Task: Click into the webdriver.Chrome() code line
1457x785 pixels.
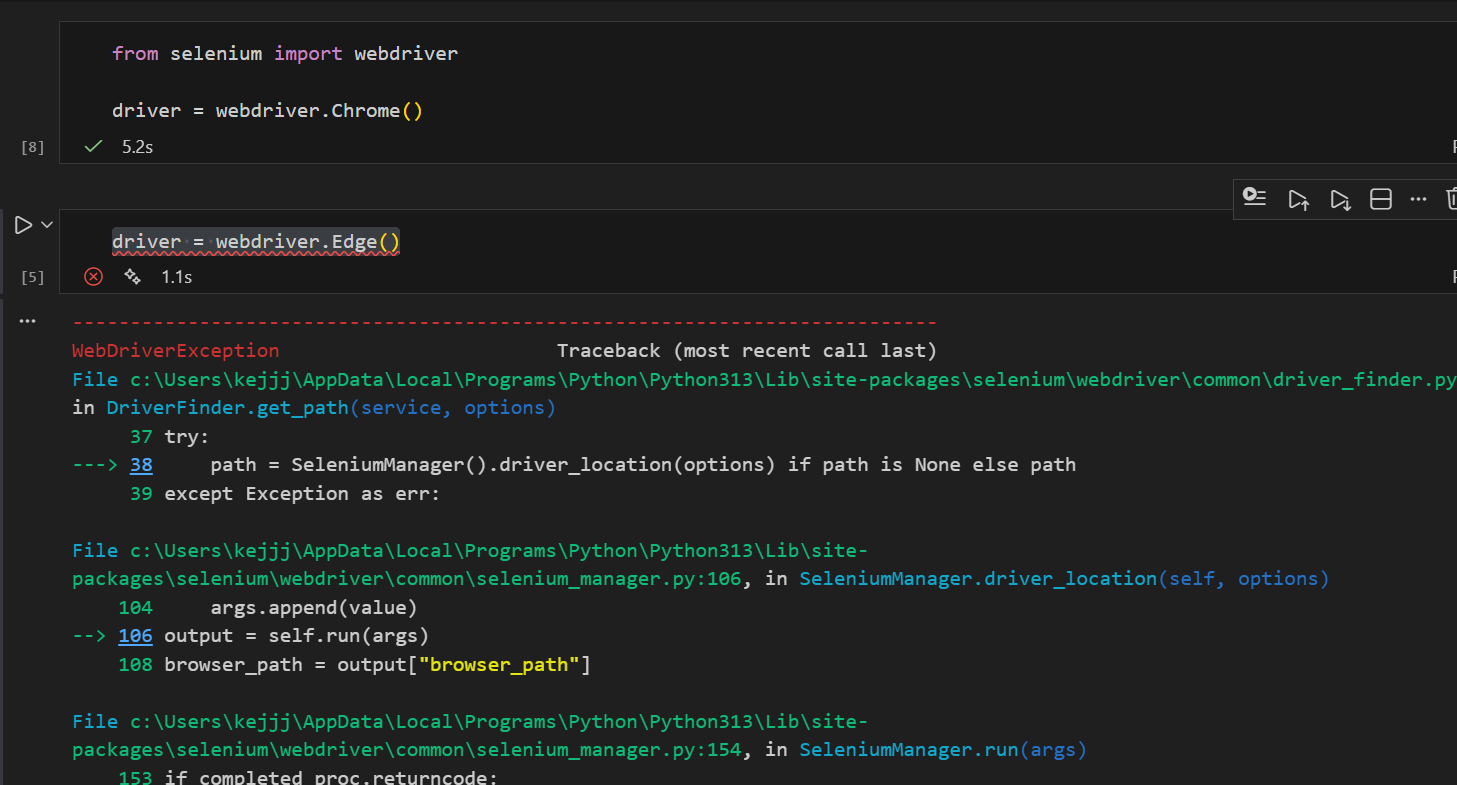Action: (267, 111)
